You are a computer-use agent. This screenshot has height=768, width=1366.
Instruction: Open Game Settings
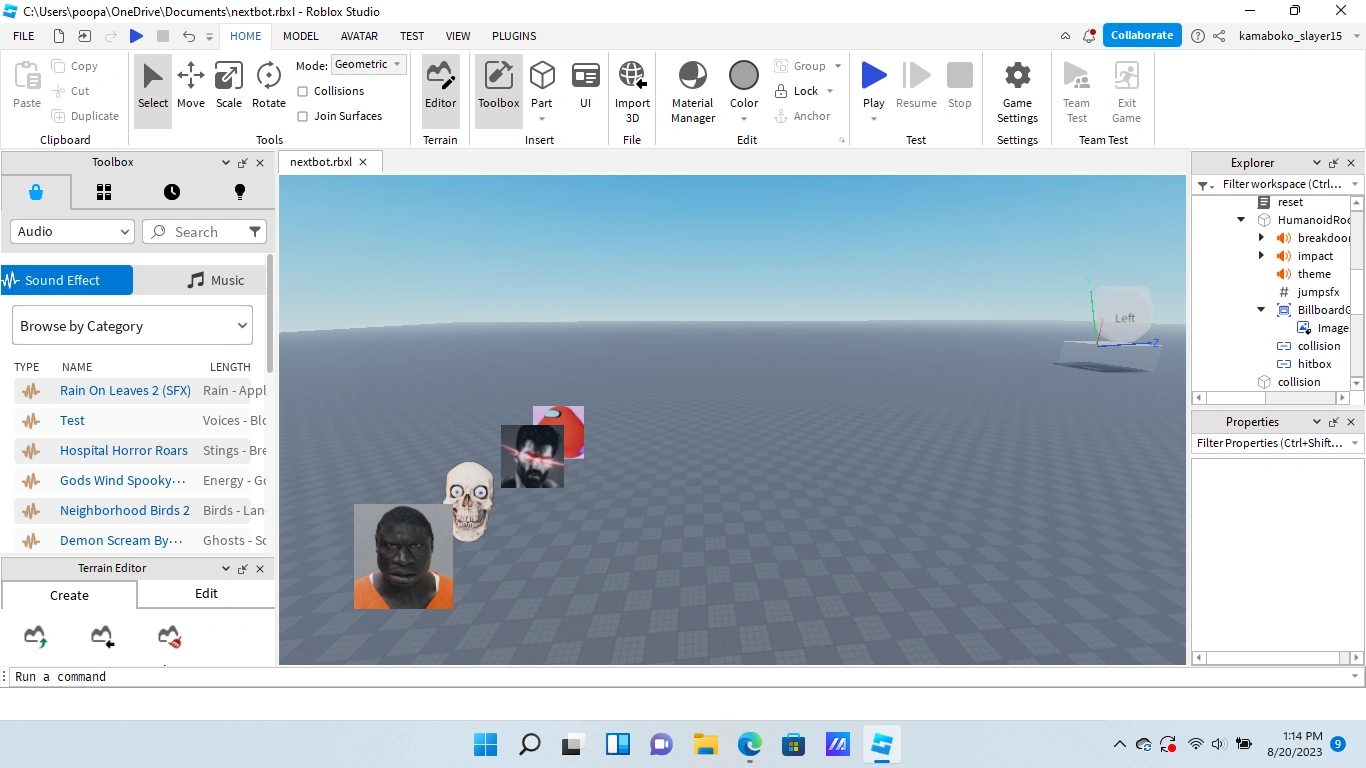1017,85
